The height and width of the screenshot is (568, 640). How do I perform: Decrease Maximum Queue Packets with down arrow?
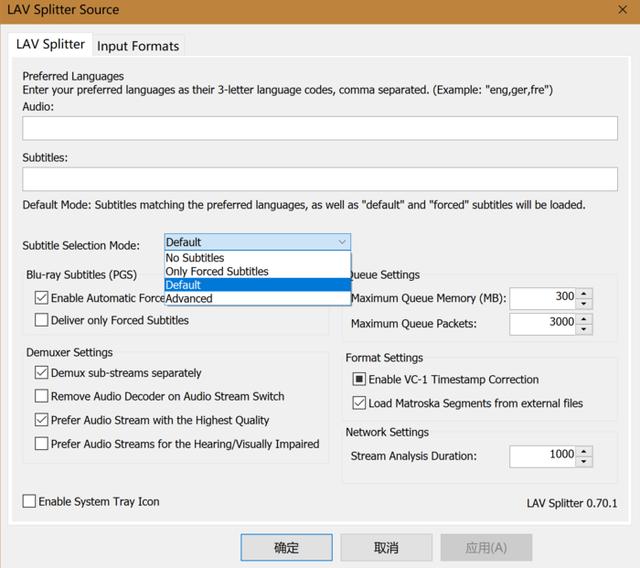tap(584, 329)
